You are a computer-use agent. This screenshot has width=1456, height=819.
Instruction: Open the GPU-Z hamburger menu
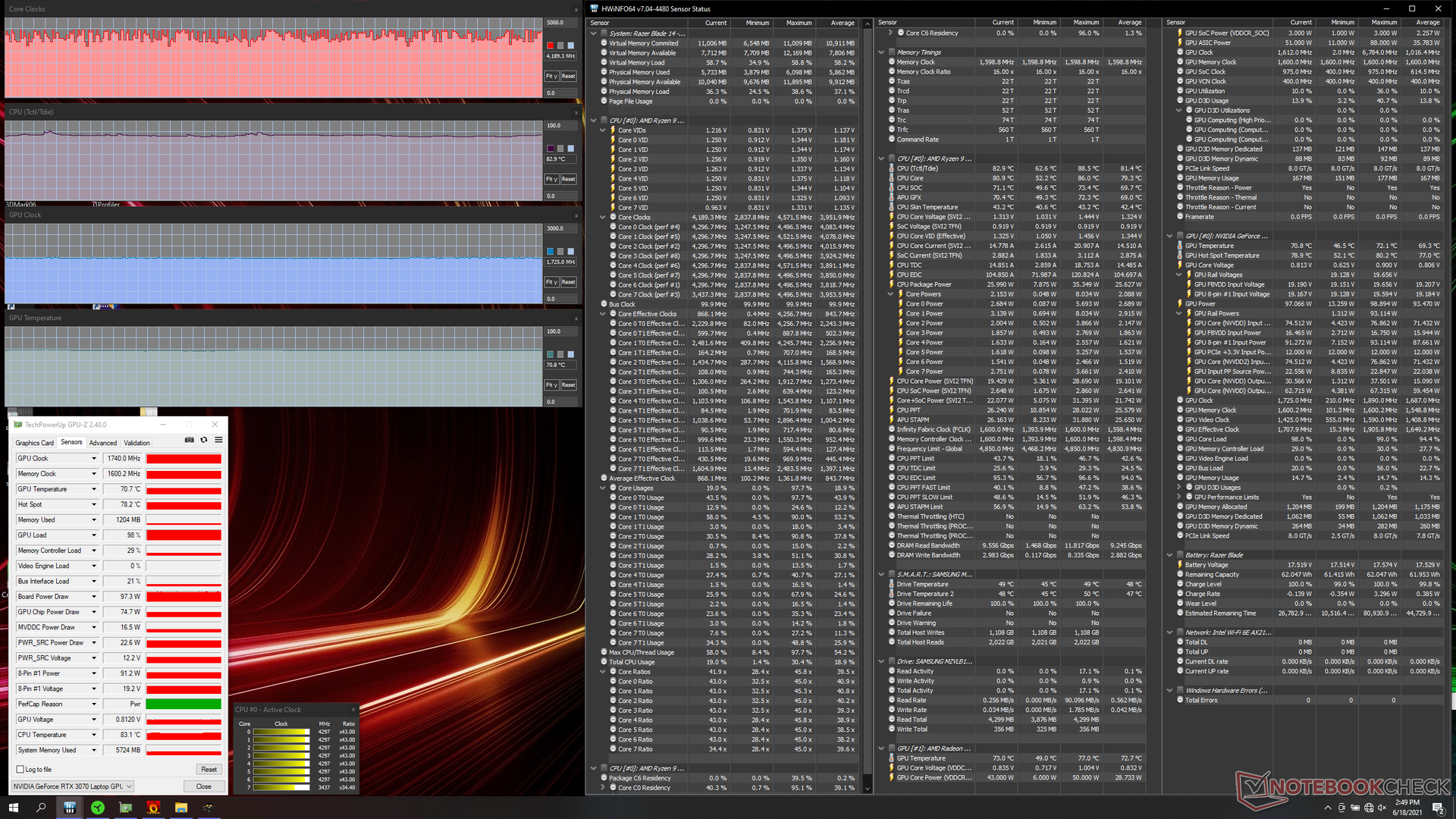(218, 440)
